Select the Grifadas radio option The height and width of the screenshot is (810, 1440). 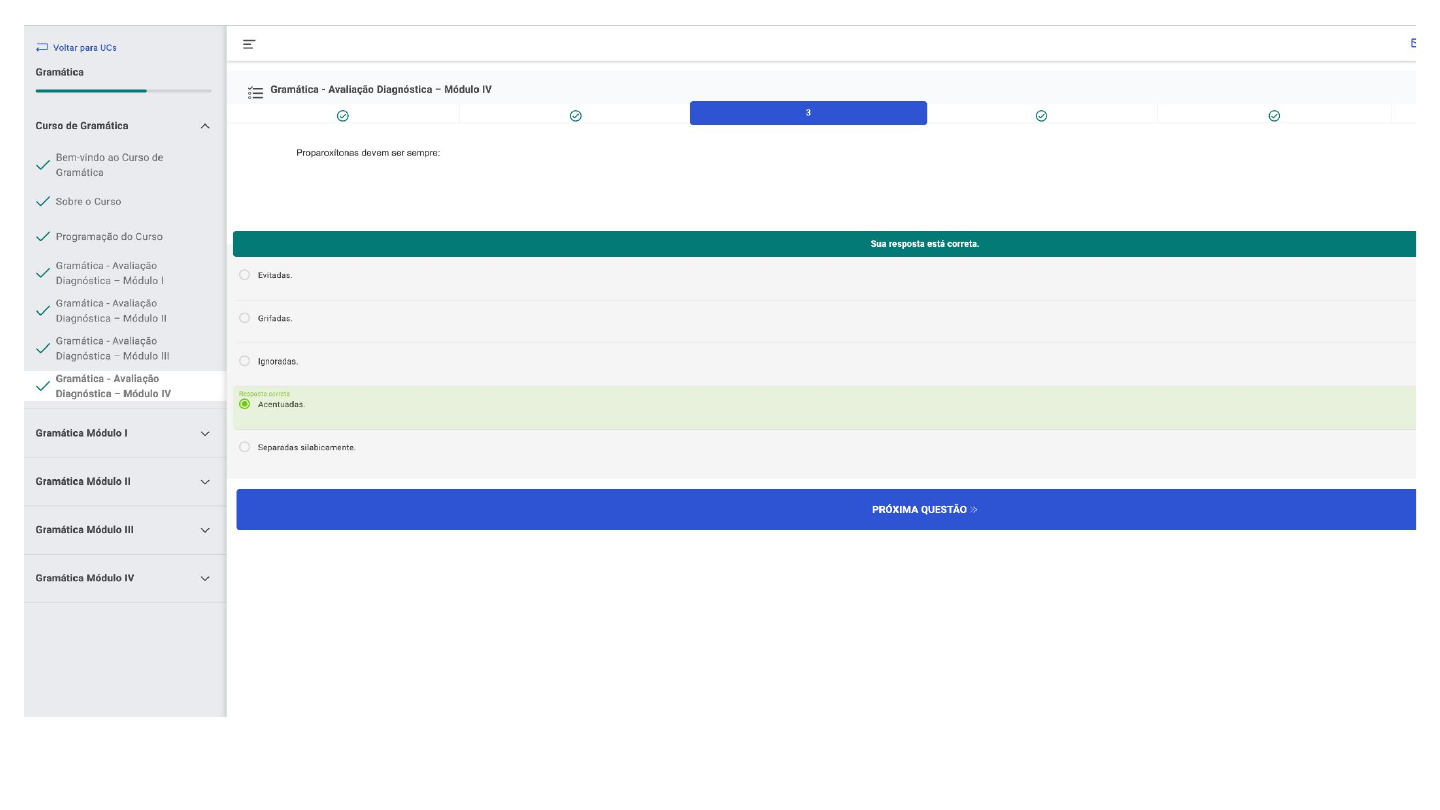(x=245, y=318)
